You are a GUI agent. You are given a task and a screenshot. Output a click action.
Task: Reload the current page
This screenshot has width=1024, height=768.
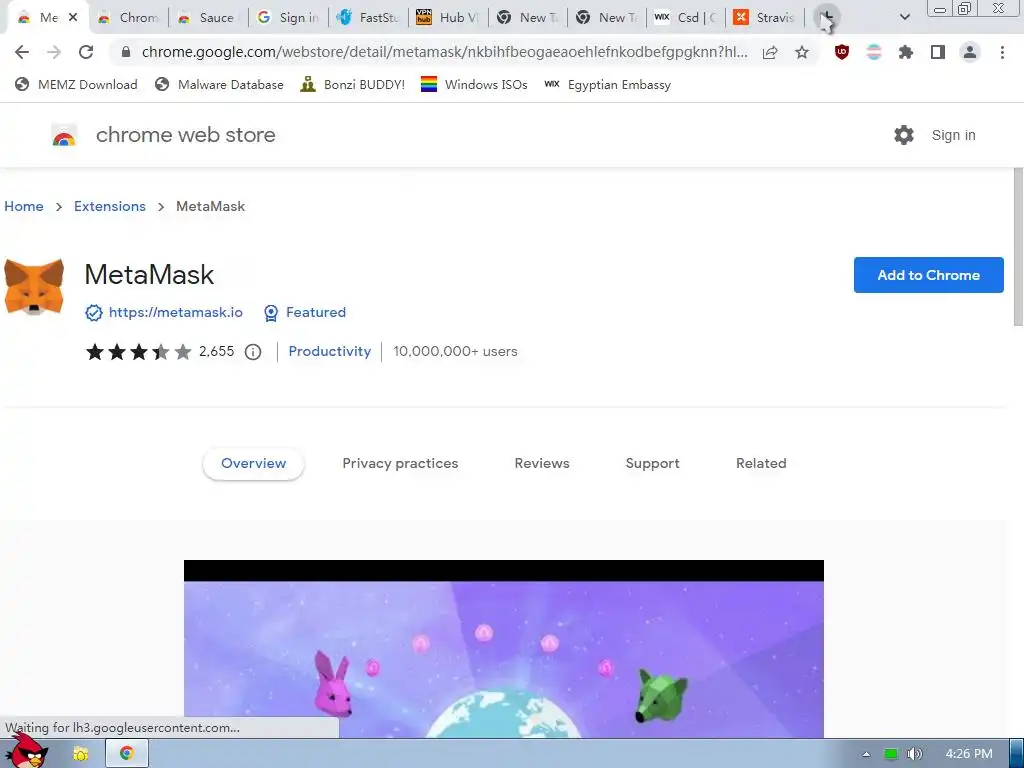pos(86,52)
